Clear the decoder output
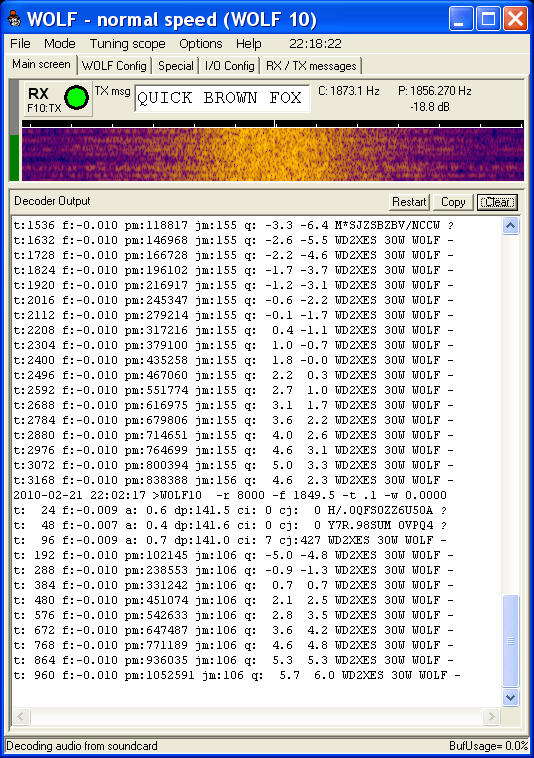534x758 pixels. point(497,202)
